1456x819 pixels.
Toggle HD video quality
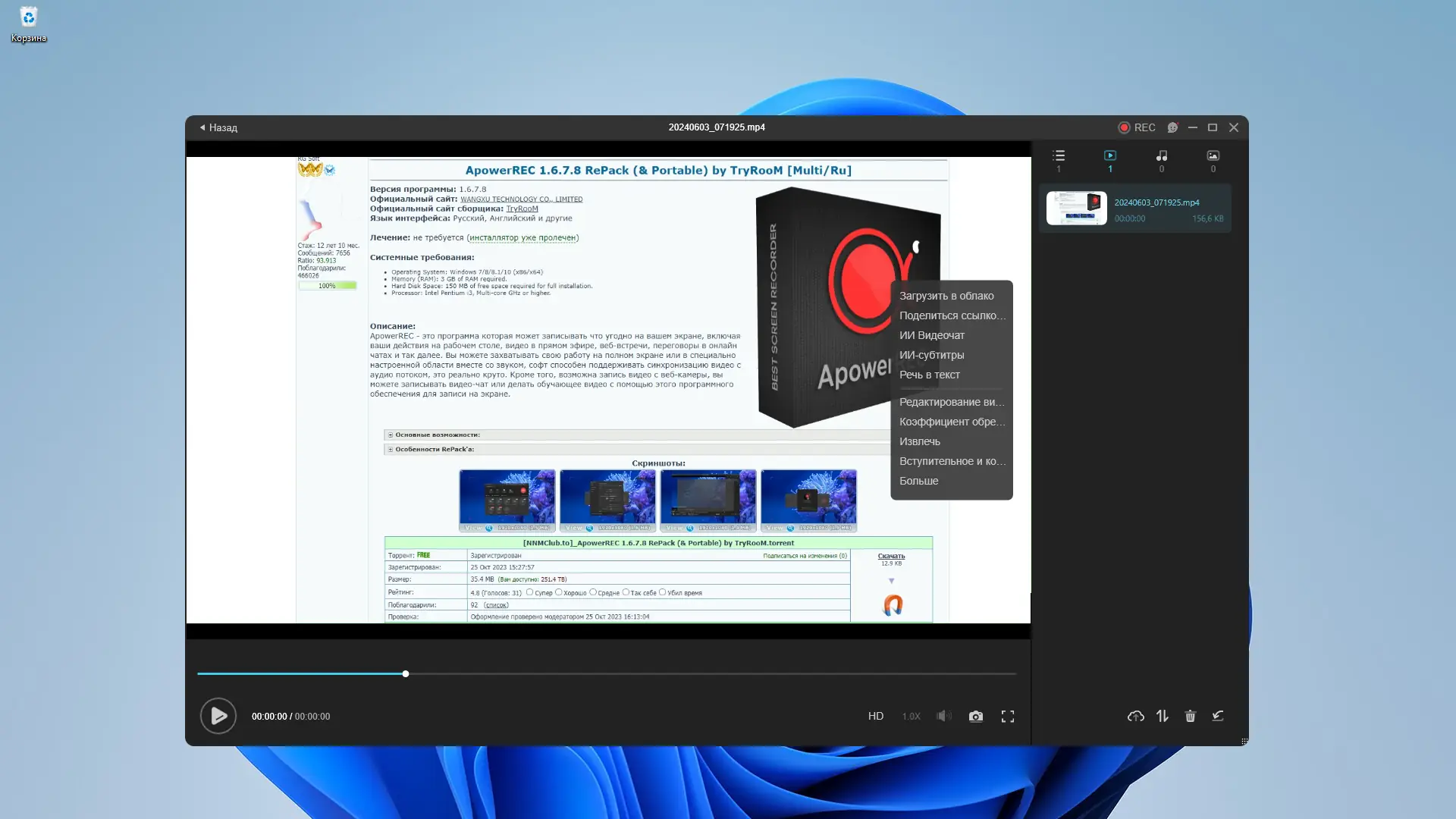[875, 716]
